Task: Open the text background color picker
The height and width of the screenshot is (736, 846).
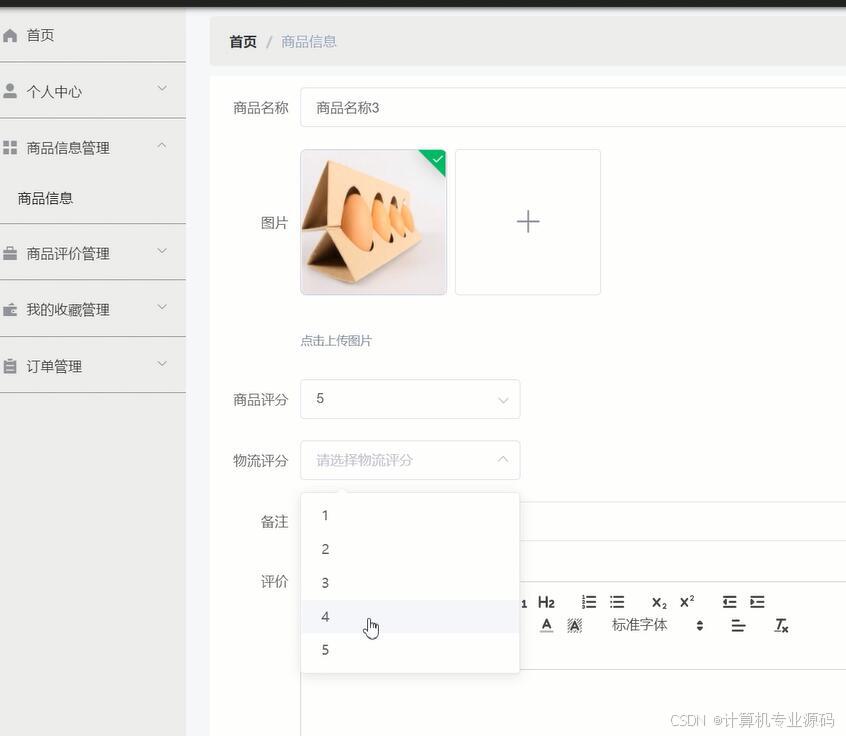Action: click(x=575, y=625)
